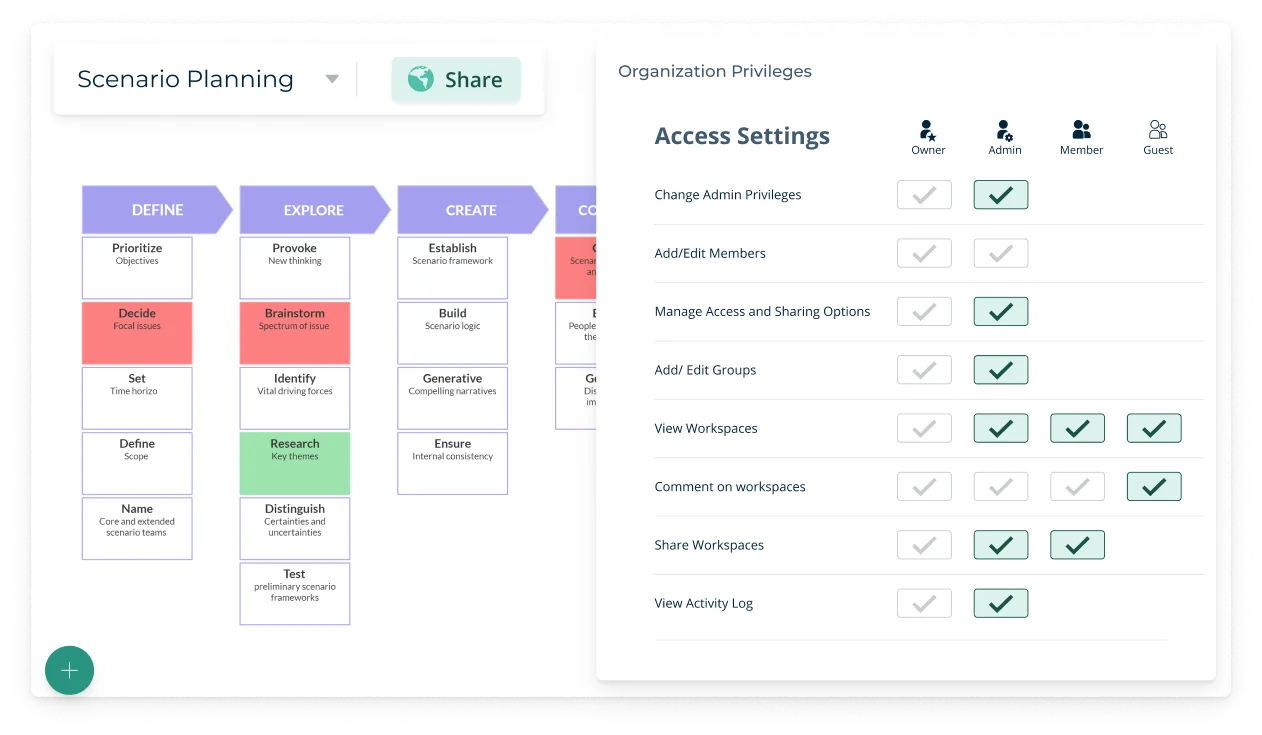Viewport: 1262px width, 735px height.
Task: Toggle Owner checkbox for Share Workspaces
Action: tap(924, 545)
